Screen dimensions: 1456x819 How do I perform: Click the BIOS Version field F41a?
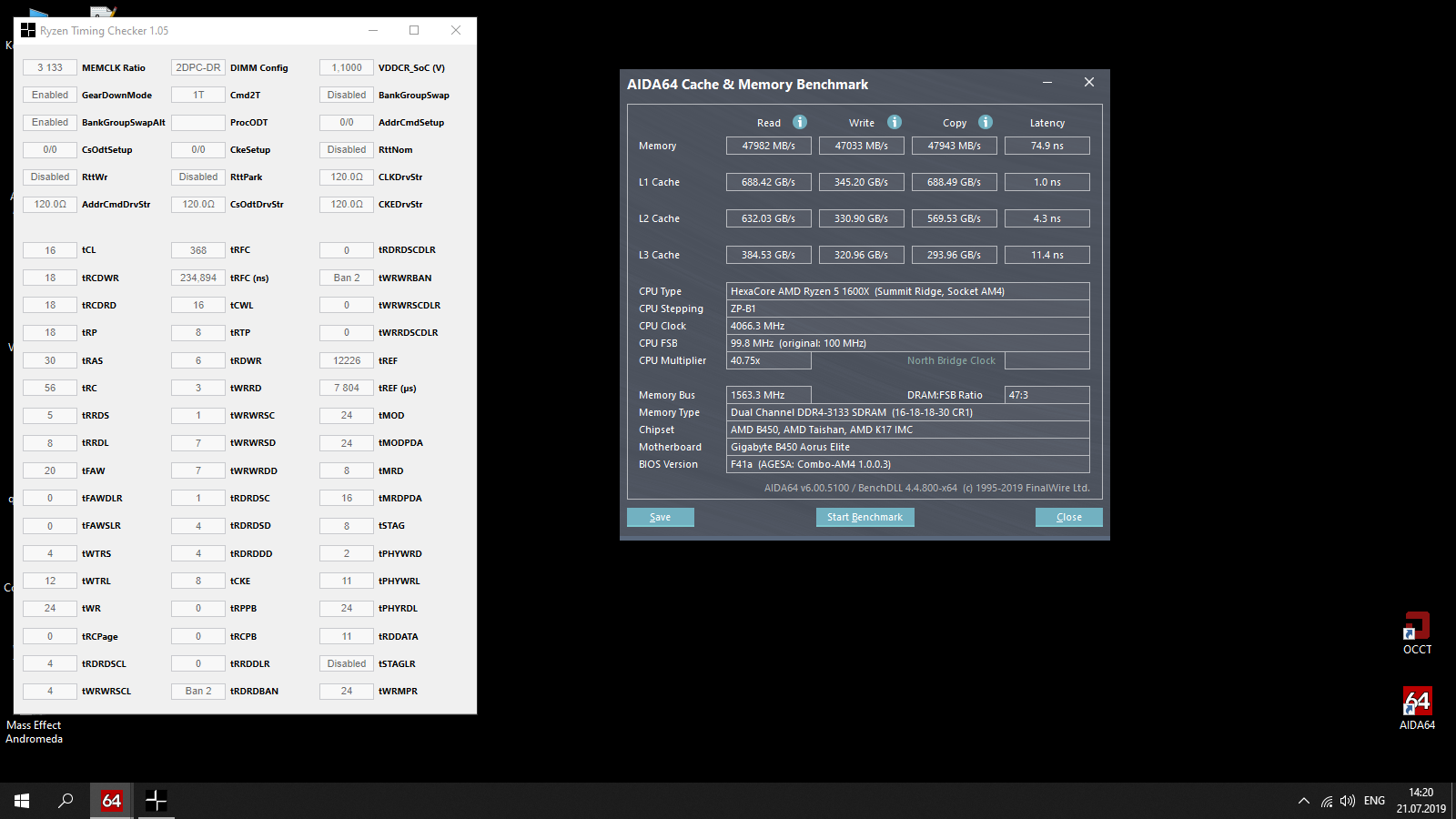coord(908,464)
